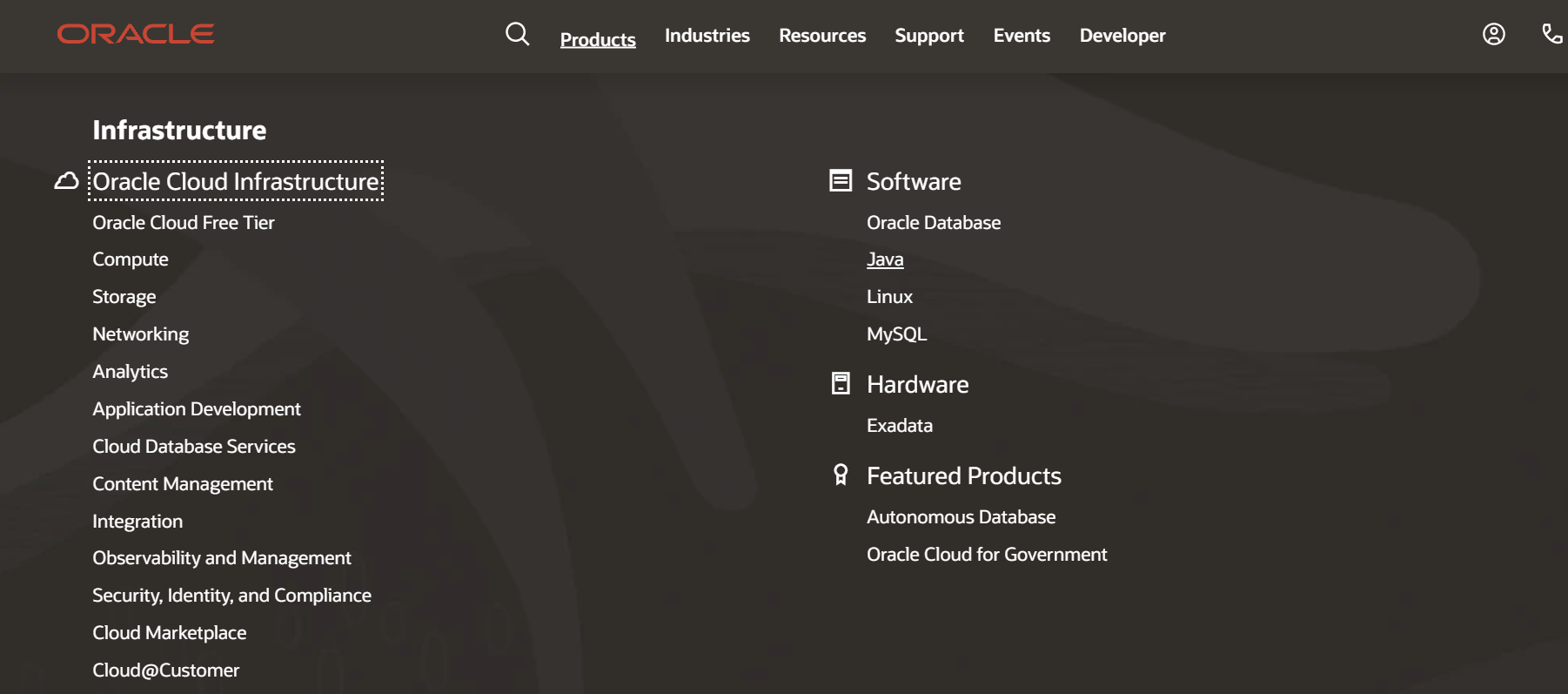The width and height of the screenshot is (1568, 694).
Task: Open the Cloud@Customer link
Action: pos(166,670)
